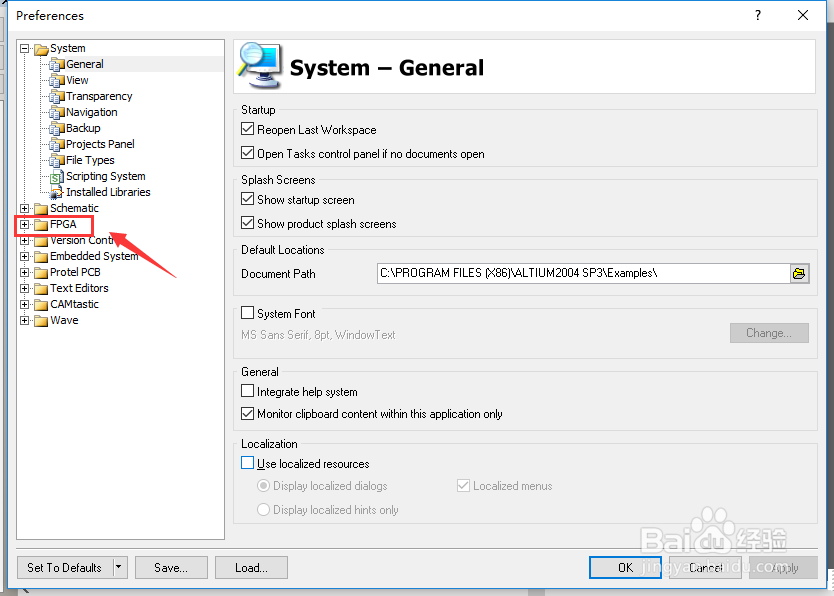Select Installed Libraries tree item label

click(x=108, y=192)
